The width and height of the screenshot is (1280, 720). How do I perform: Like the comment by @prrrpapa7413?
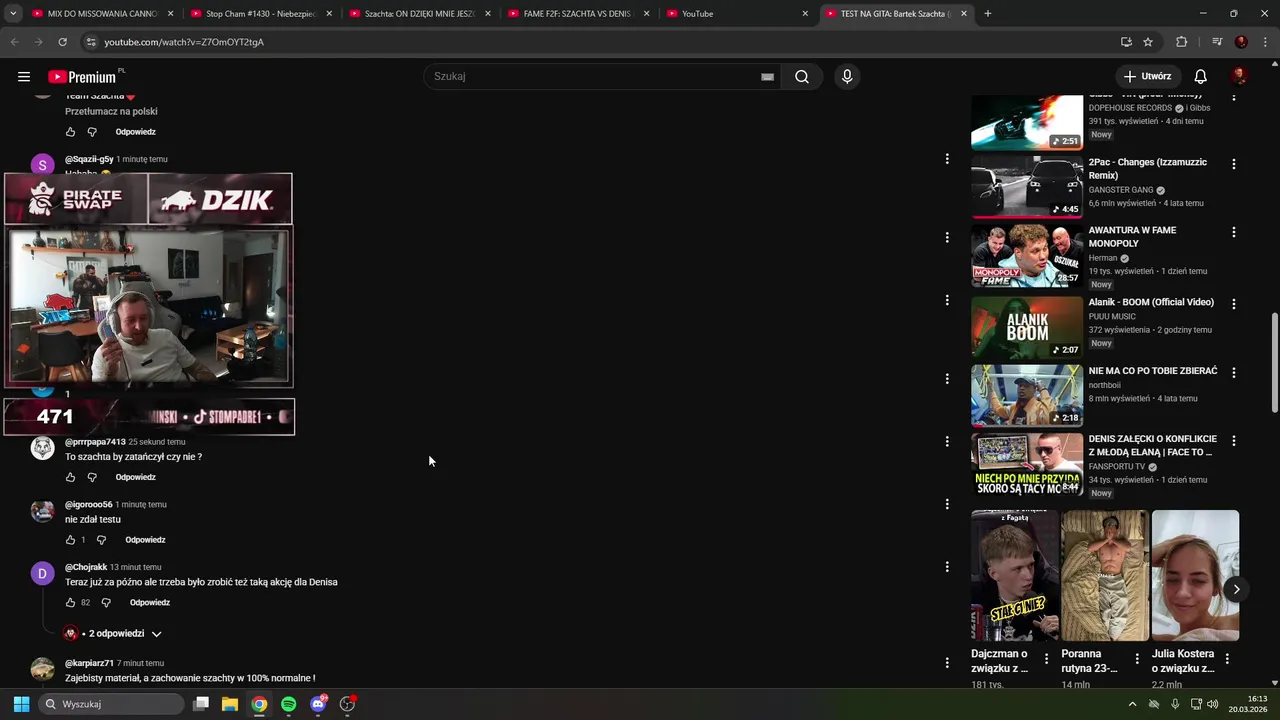pyautogui.click(x=70, y=477)
